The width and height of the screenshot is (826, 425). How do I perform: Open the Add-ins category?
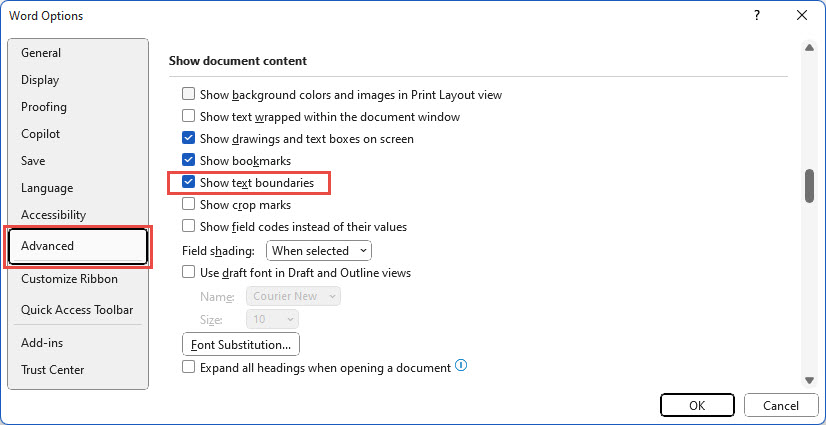[x=78, y=343]
